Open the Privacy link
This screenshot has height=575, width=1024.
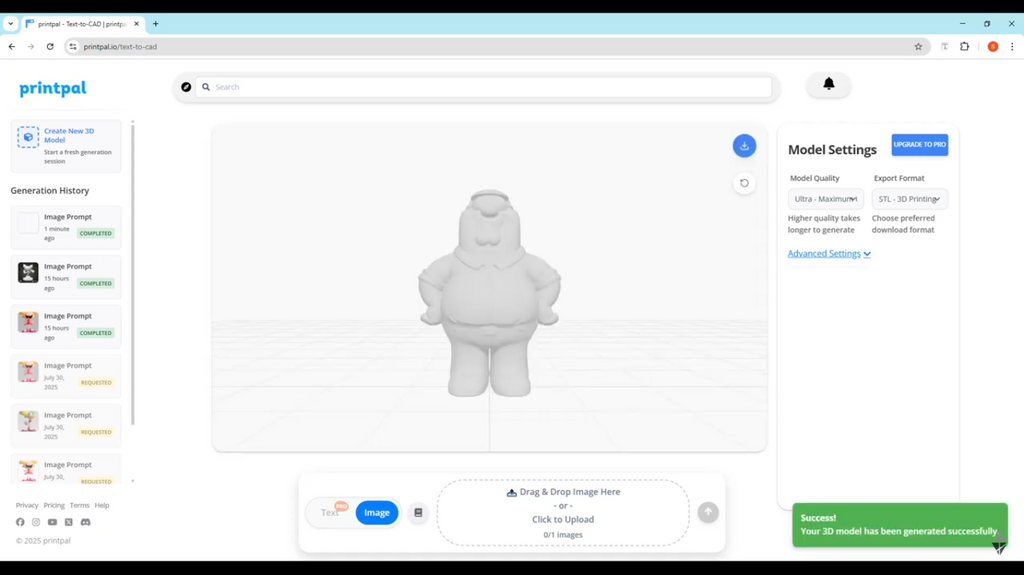[27, 505]
